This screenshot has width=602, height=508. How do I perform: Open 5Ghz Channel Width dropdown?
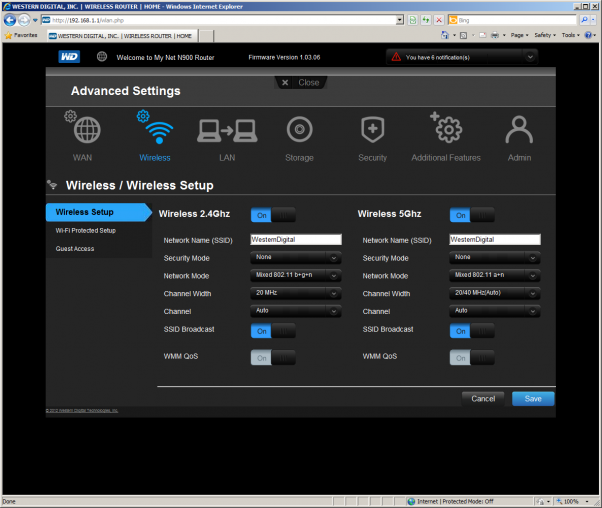[494, 293]
